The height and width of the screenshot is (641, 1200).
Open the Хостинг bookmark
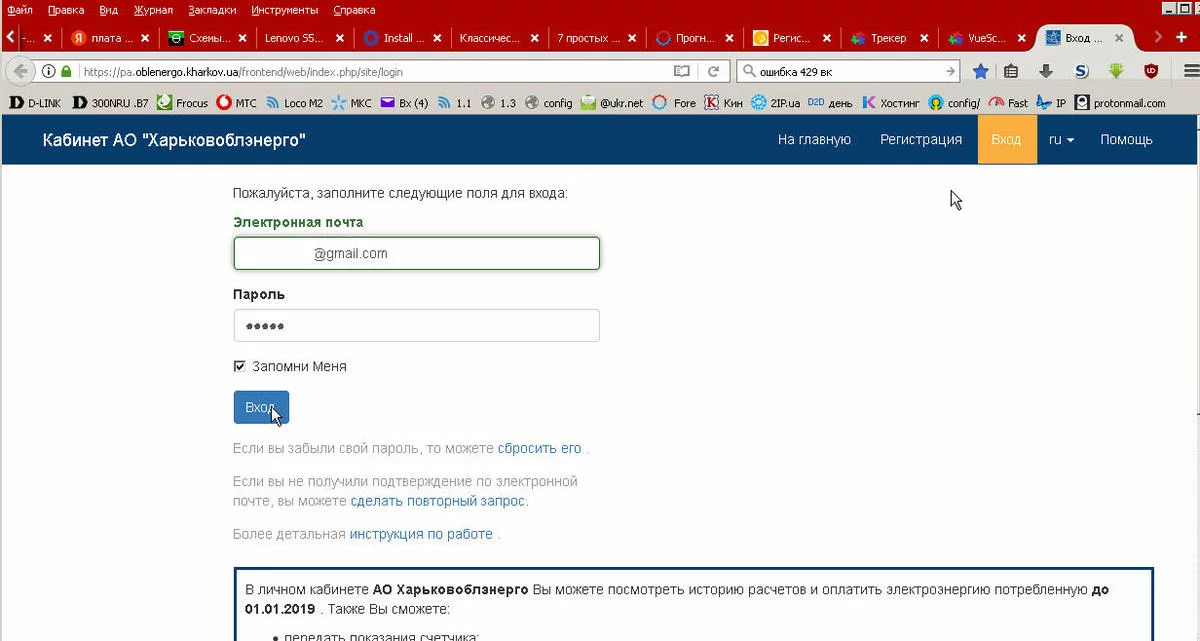point(890,102)
